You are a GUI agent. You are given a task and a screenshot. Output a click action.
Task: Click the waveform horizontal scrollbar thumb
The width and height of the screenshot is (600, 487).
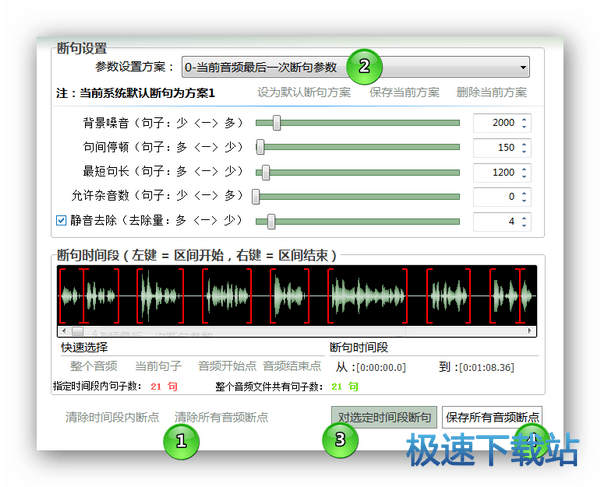(78, 331)
